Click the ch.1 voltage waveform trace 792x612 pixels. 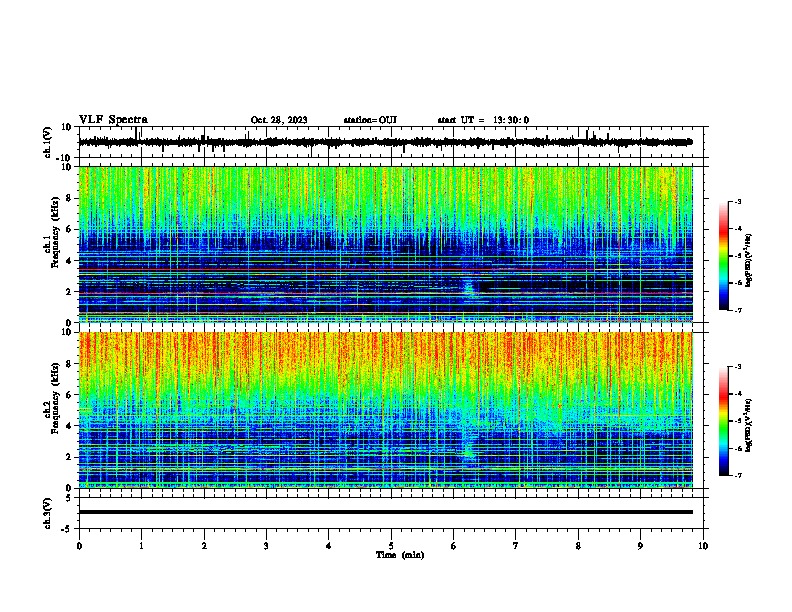point(385,142)
